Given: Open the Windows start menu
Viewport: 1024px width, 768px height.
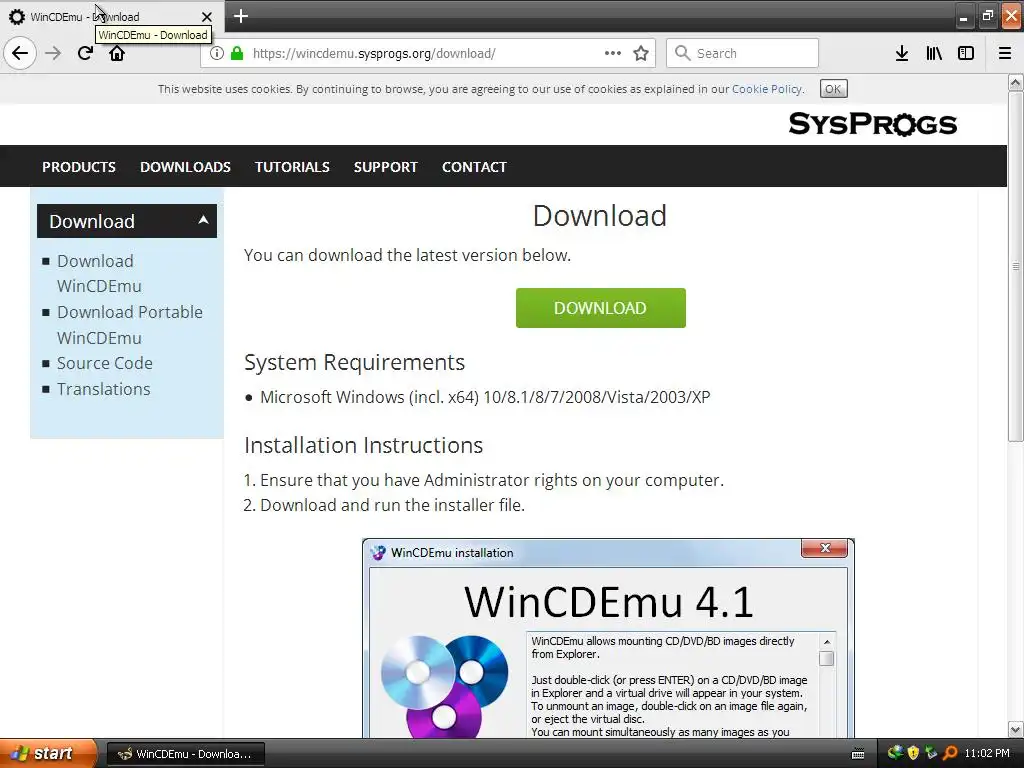Looking at the screenshot, I should 48,754.
